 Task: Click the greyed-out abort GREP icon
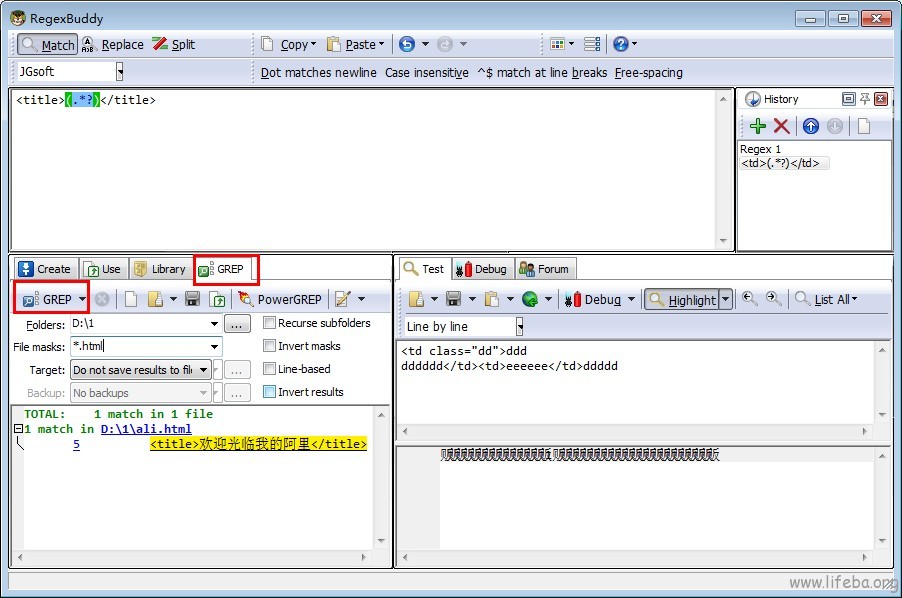pos(102,299)
